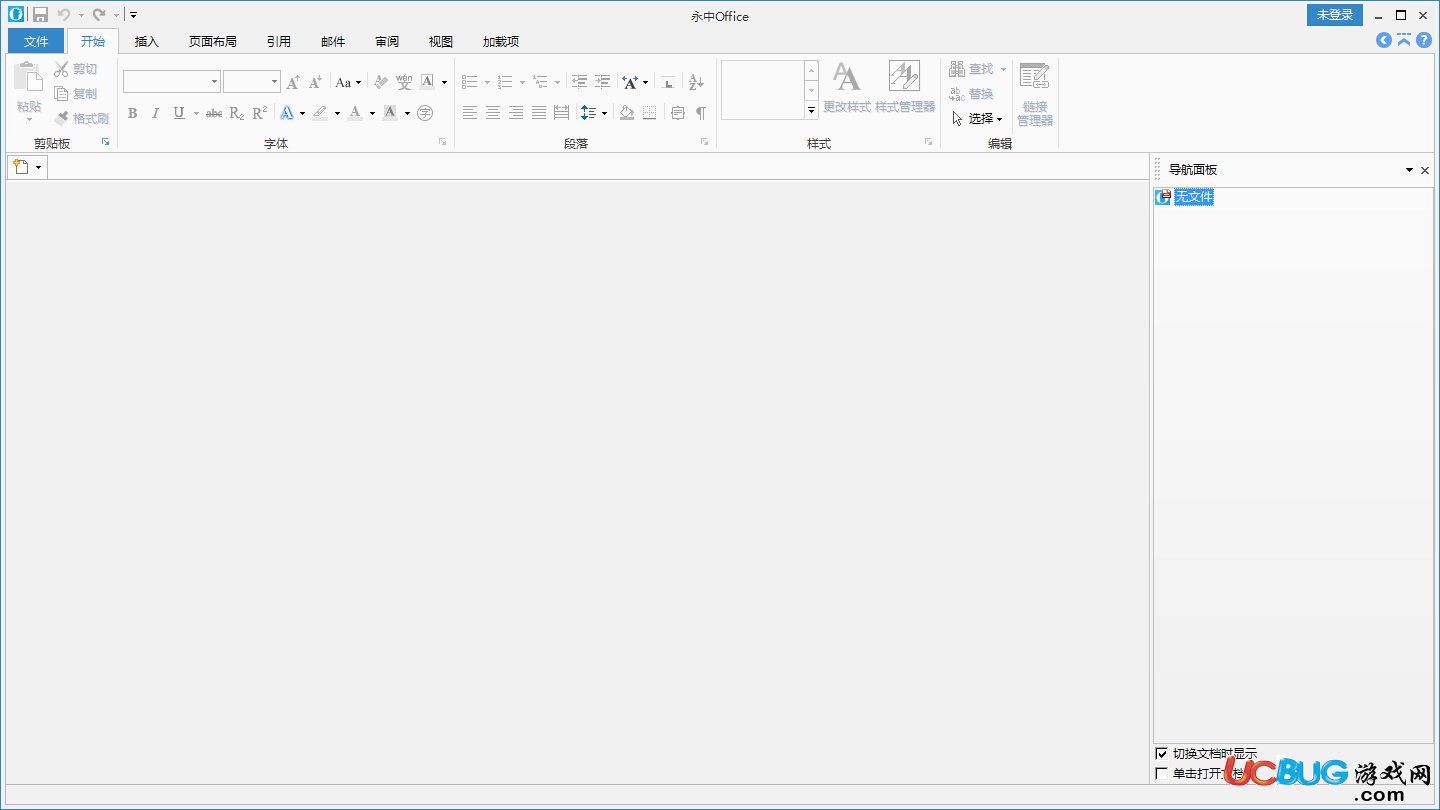Click the Paste (粘贴) clipboard icon
This screenshot has height=810, width=1440.
point(29,78)
